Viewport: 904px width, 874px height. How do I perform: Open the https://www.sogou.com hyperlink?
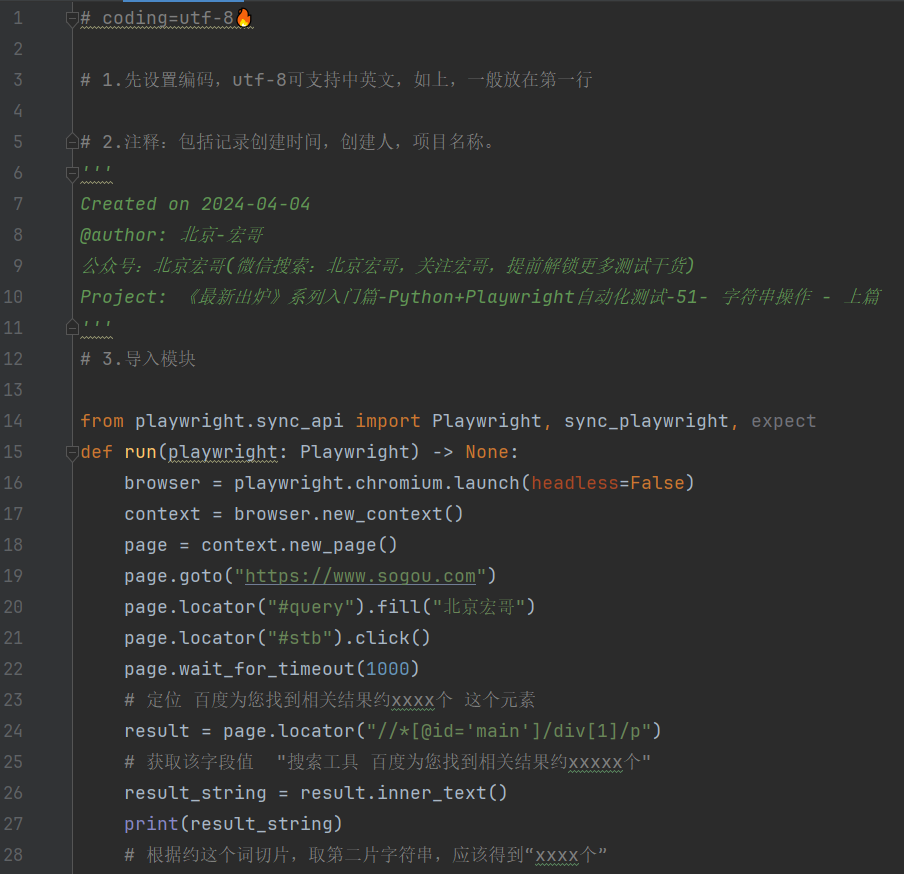(x=362, y=575)
